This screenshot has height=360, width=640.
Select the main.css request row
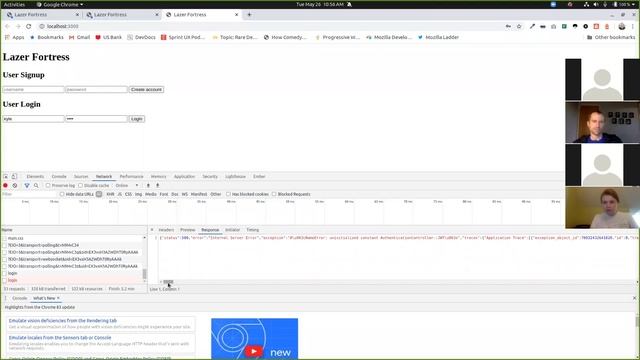pyautogui.click(x=73, y=238)
